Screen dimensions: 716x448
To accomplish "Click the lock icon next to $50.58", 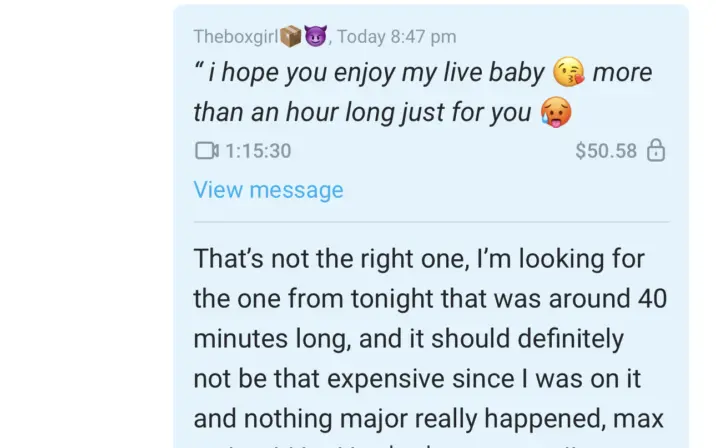I will [x=656, y=151].
